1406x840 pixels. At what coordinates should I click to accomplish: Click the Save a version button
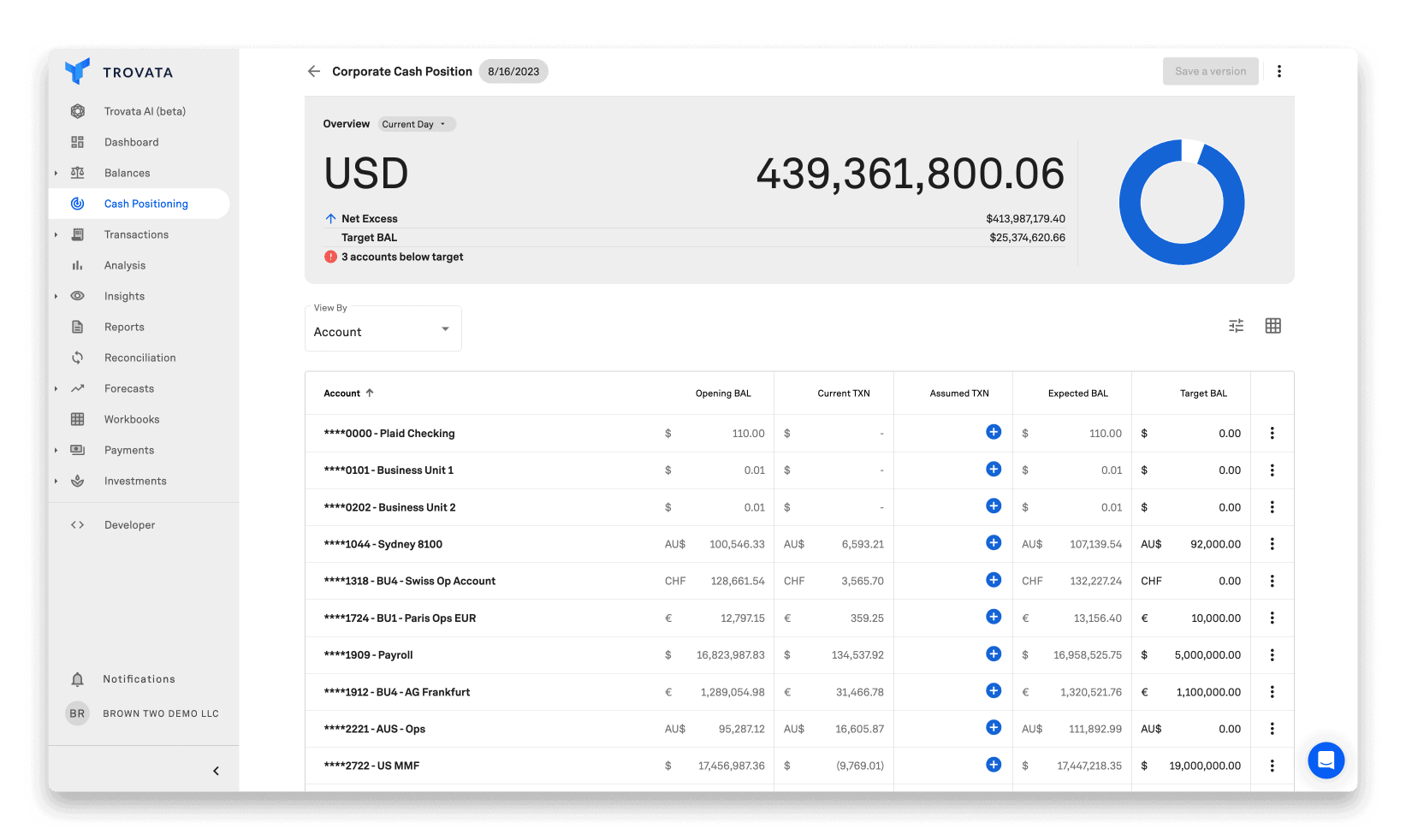(x=1210, y=71)
